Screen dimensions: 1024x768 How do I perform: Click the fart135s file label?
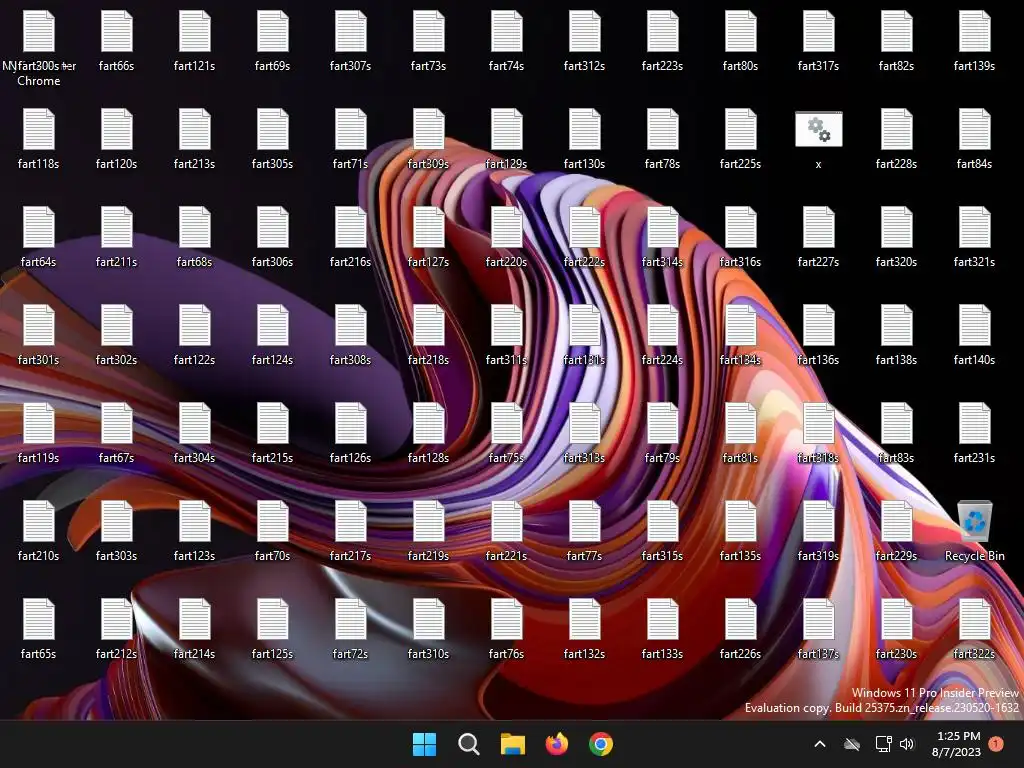click(741, 556)
